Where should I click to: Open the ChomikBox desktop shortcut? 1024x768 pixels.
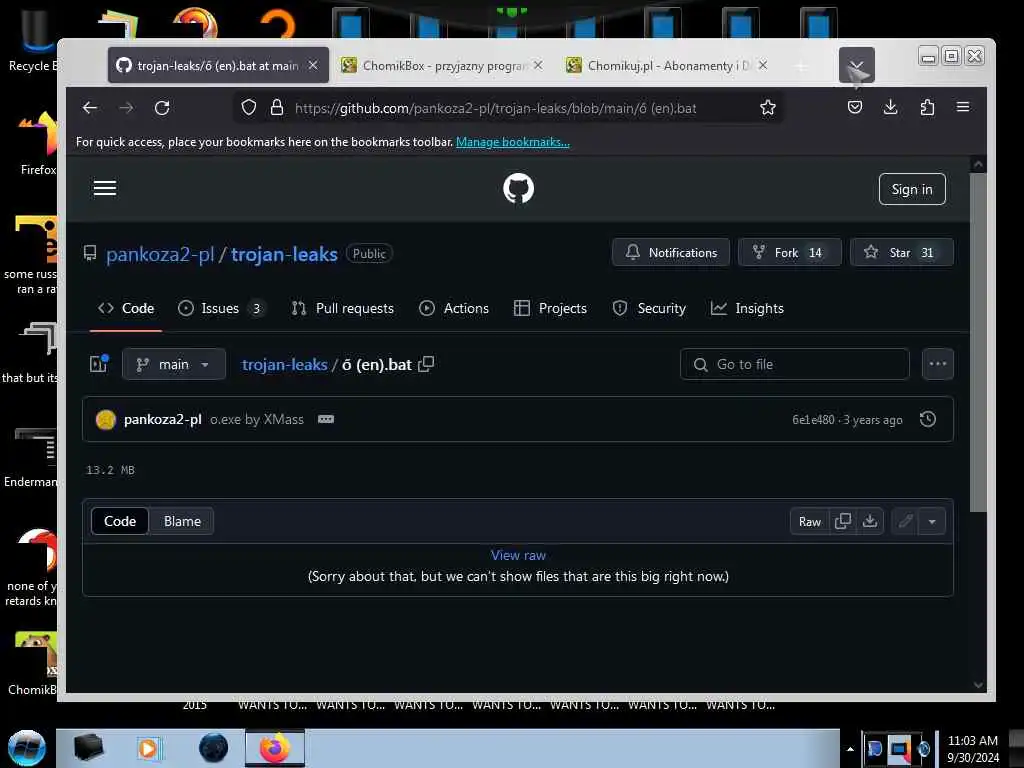tap(33, 664)
